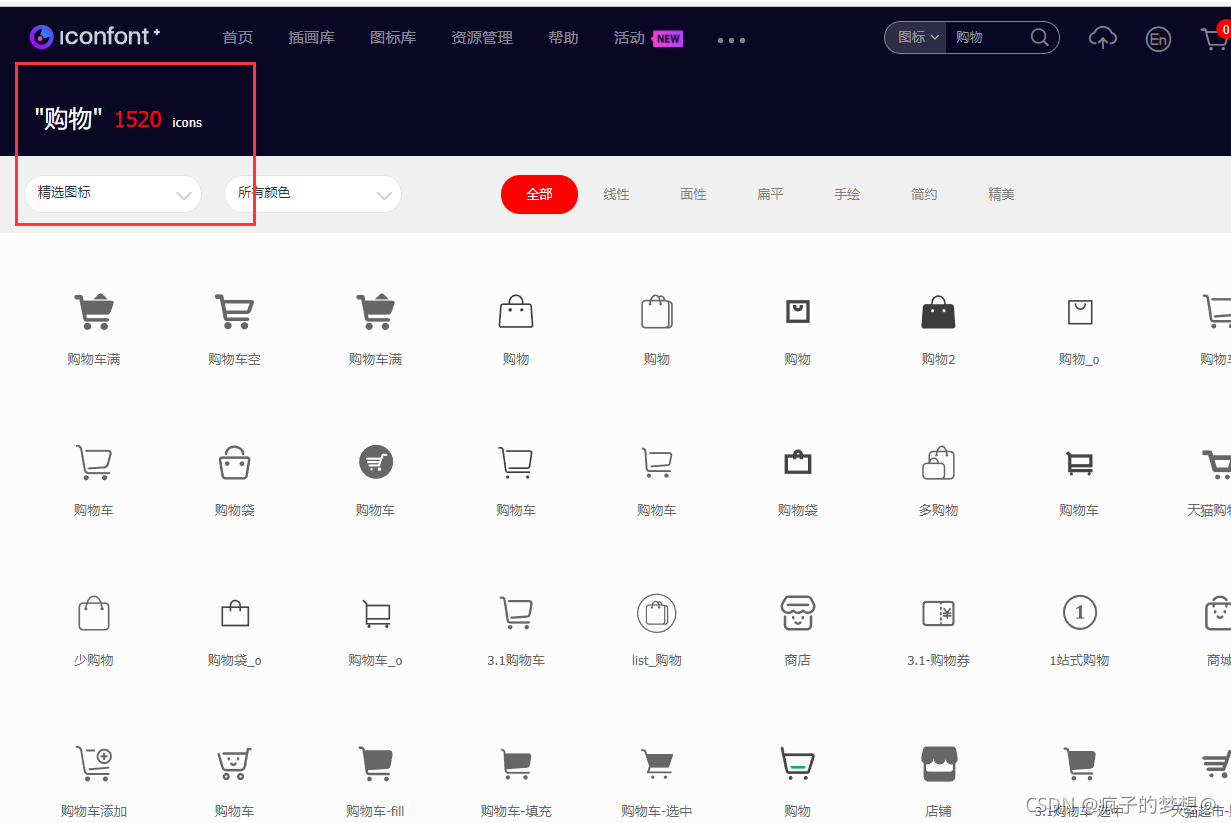Select the solid black 购物2 bag icon

(938, 312)
